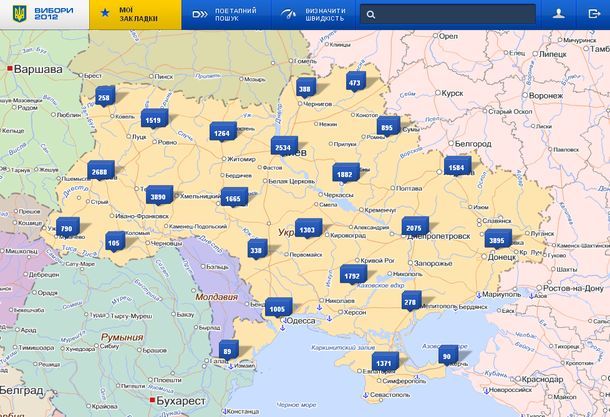Open the marker labeled 1005 near Одесса
The image size is (610, 417).
point(277,310)
